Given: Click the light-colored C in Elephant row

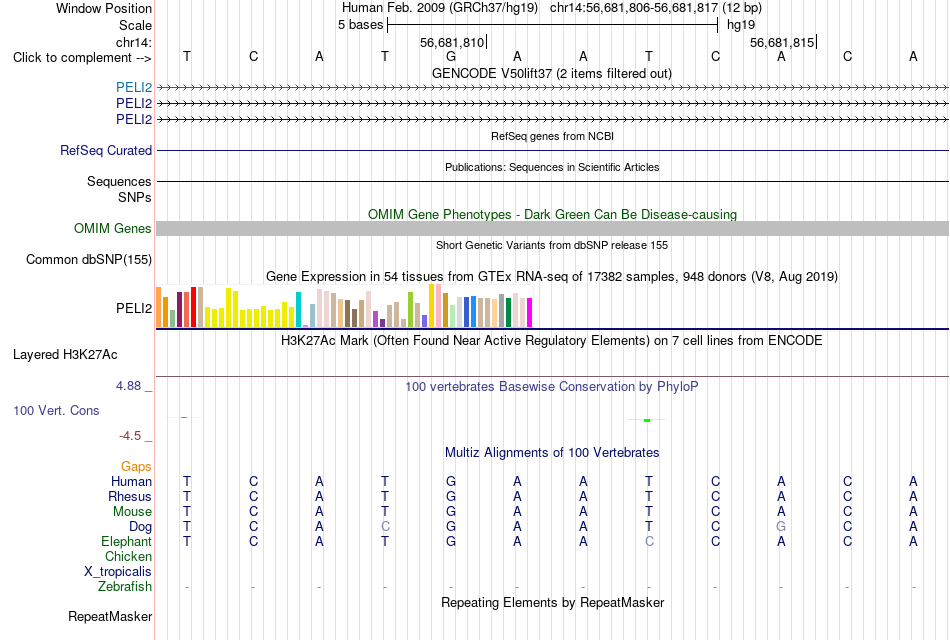Looking at the screenshot, I should 649,541.
